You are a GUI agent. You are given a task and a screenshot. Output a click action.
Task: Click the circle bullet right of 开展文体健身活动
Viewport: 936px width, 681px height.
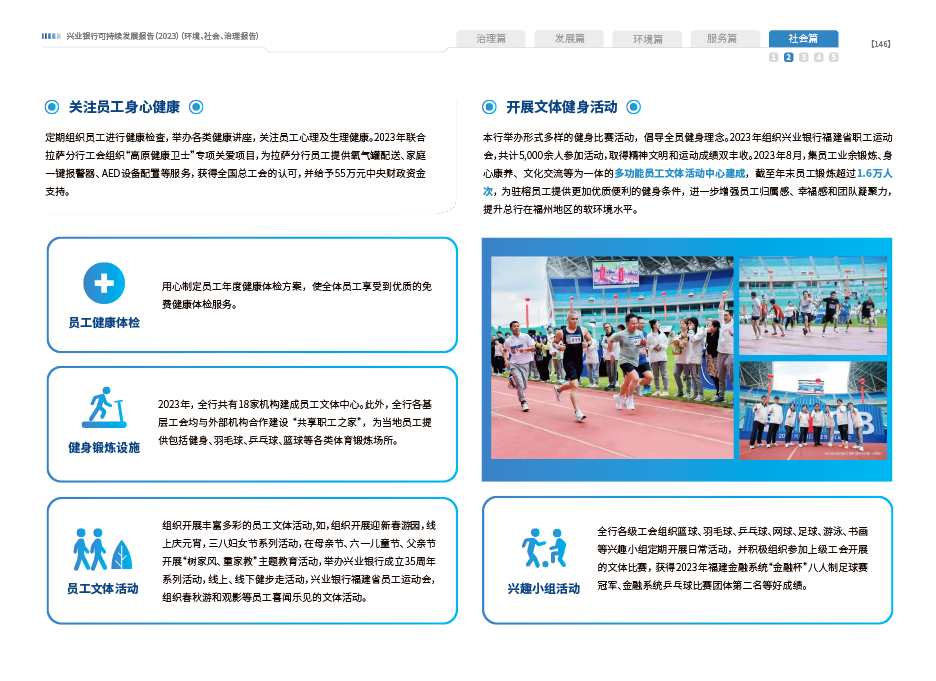[633, 107]
